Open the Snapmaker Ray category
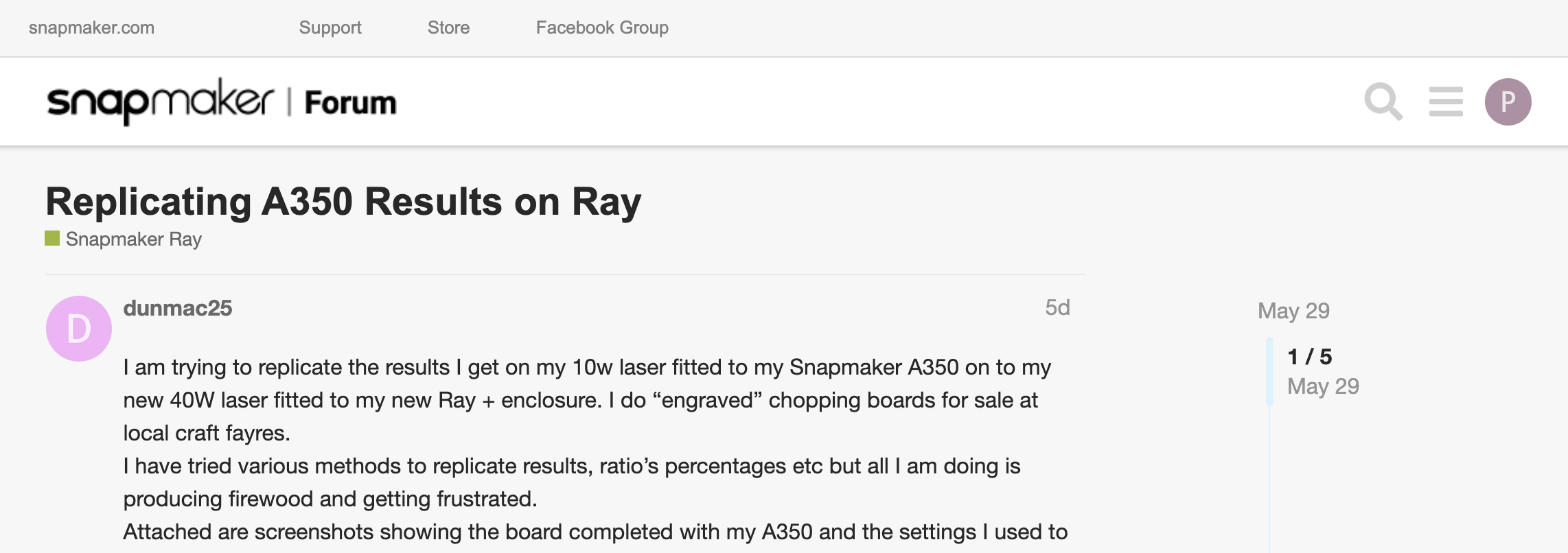Viewport: 1568px width, 553px height. click(134, 239)
